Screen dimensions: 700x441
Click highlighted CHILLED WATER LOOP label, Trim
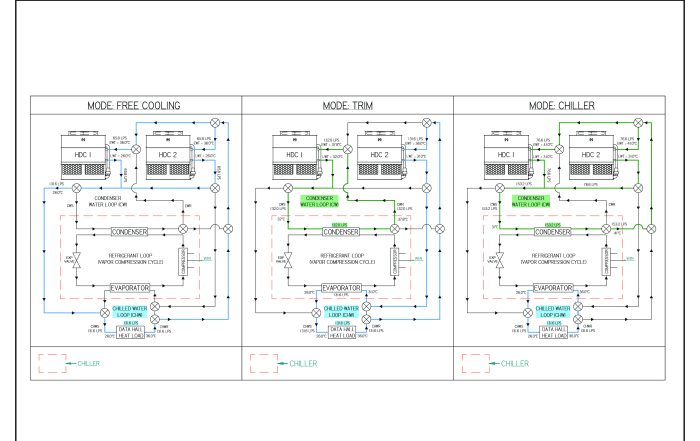pyautogui.click(x=342, y=312)
